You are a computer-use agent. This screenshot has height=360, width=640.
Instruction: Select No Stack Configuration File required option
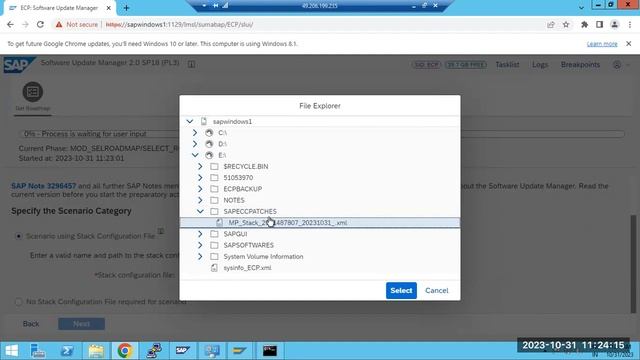[x=18, y=302]
